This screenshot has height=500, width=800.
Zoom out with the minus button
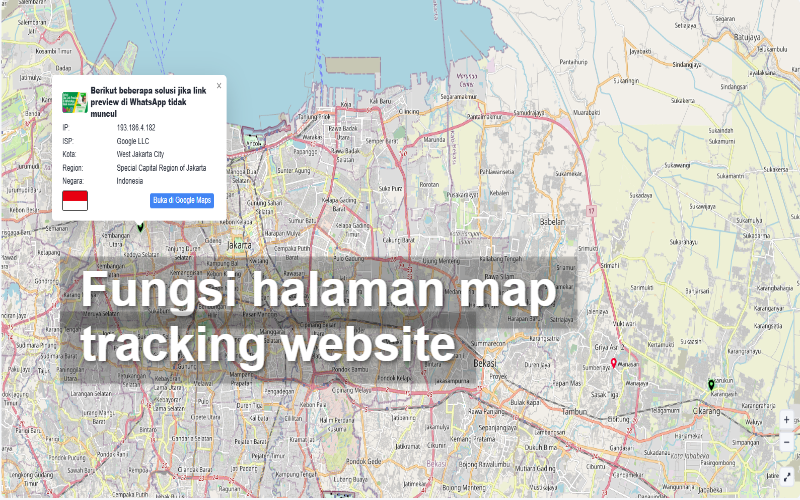[x=787, y=441]
